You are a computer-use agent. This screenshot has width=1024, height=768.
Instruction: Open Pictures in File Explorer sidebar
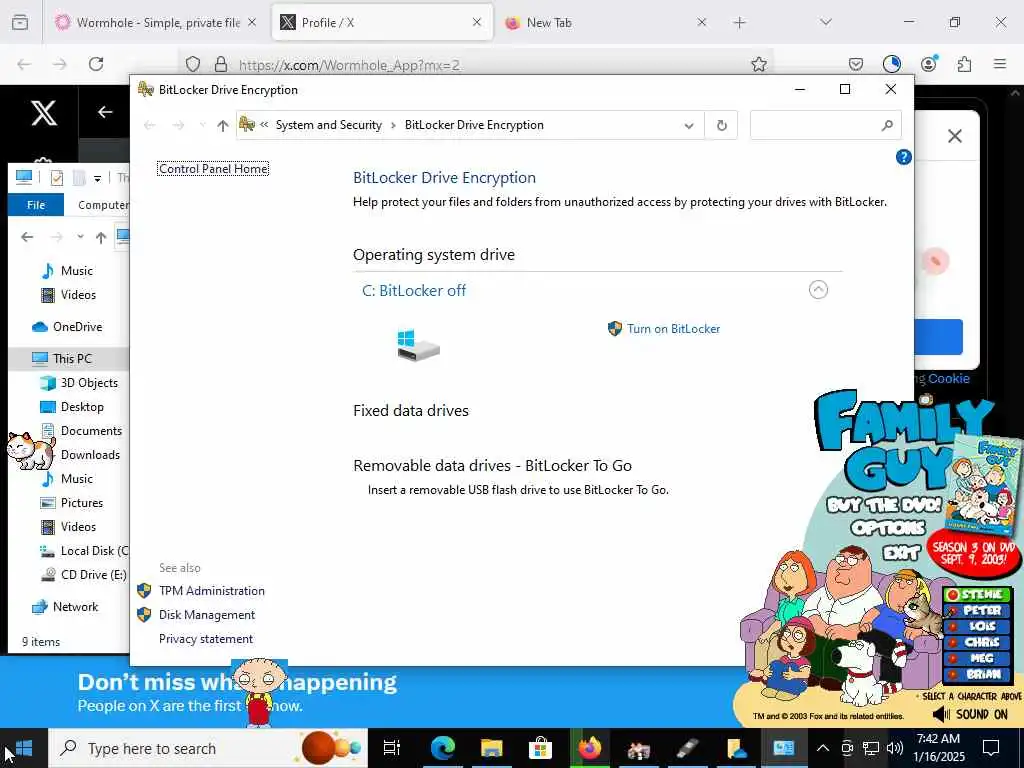[82, 503]
